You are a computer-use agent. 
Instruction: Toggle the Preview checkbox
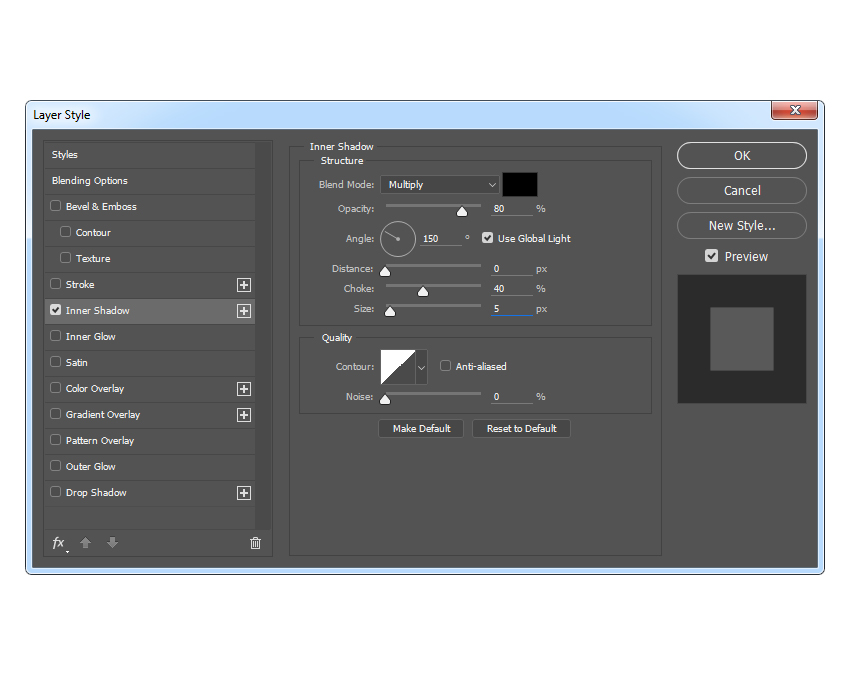(712, 257)
